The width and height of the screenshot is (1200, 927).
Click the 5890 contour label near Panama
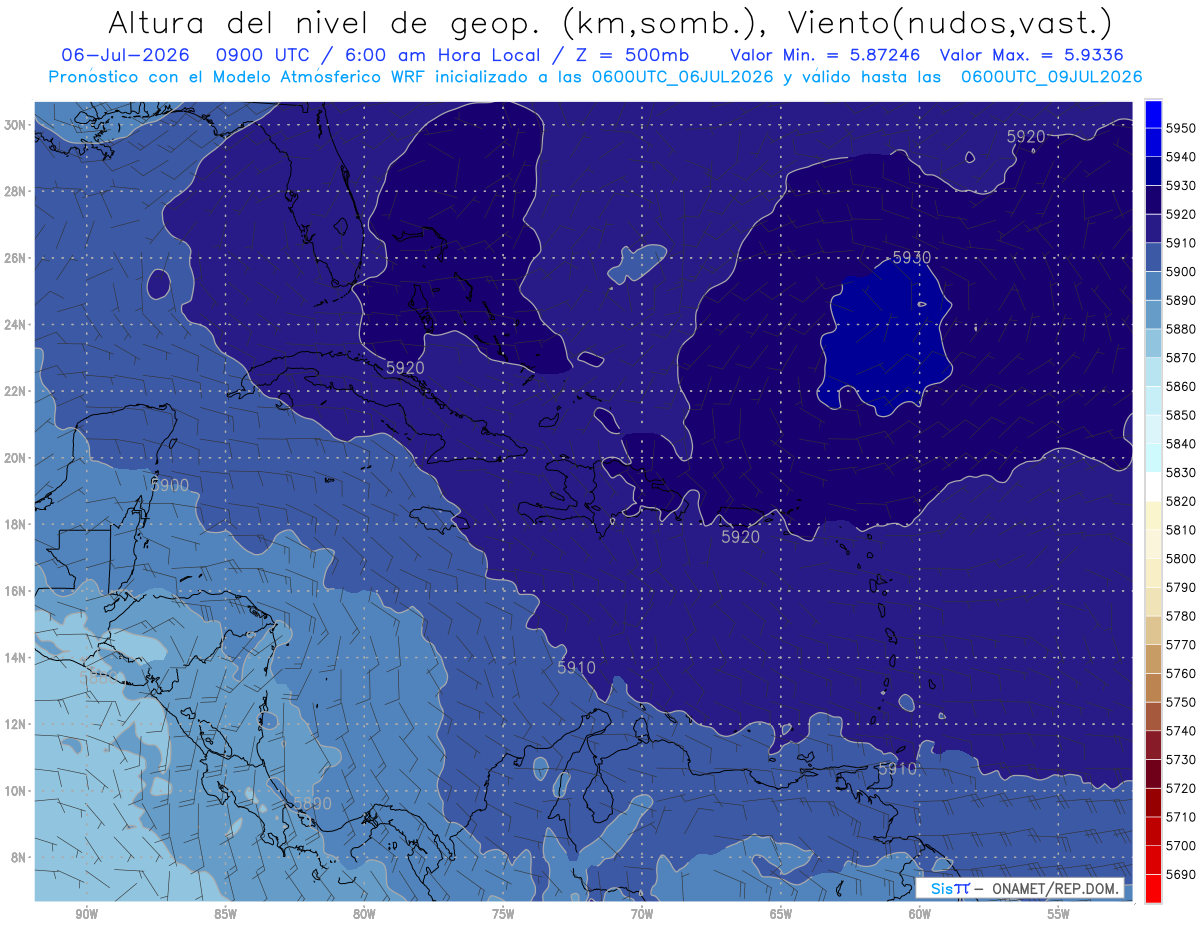[x=312, y=804]
